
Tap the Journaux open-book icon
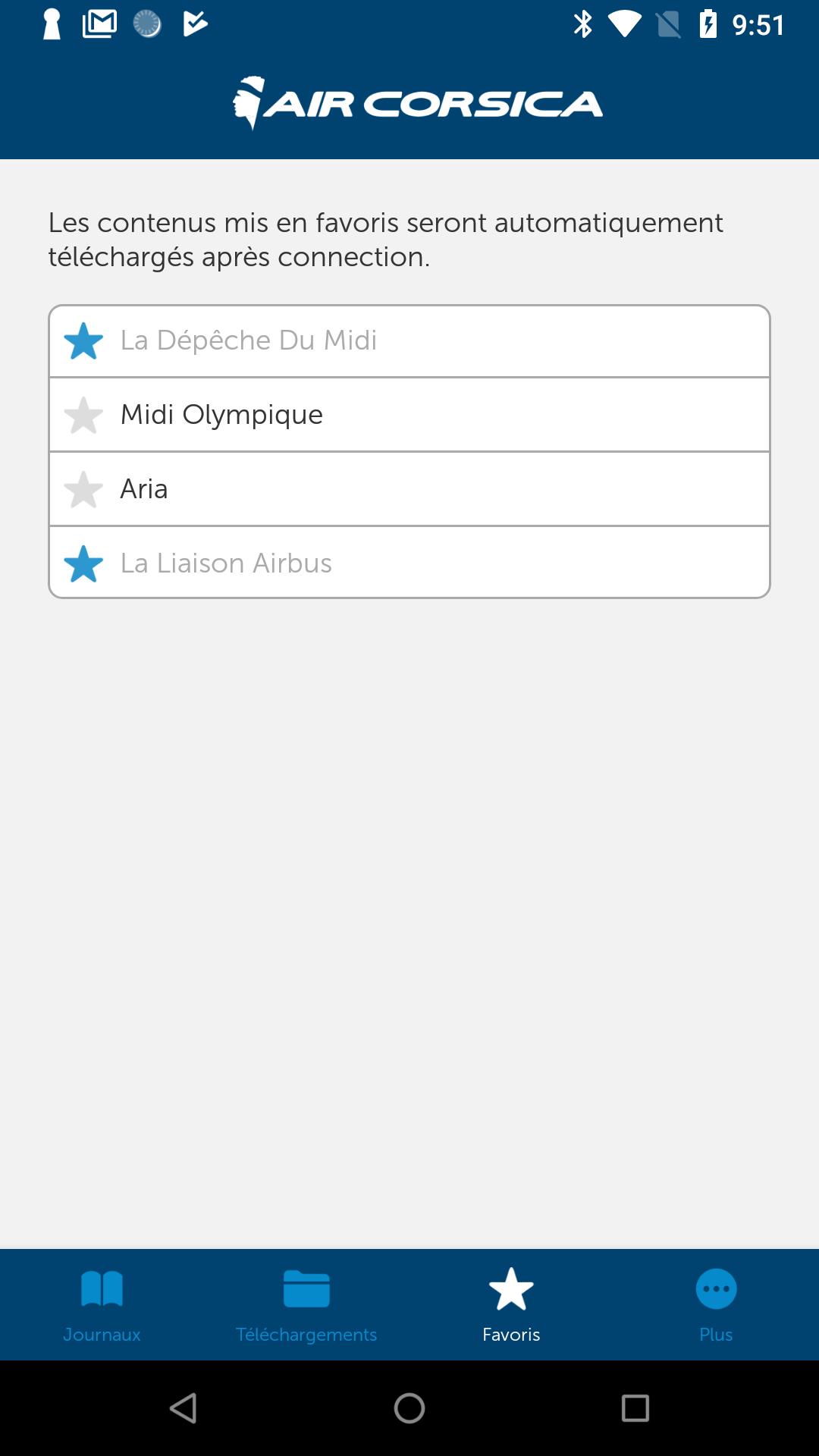point(102,1288)
